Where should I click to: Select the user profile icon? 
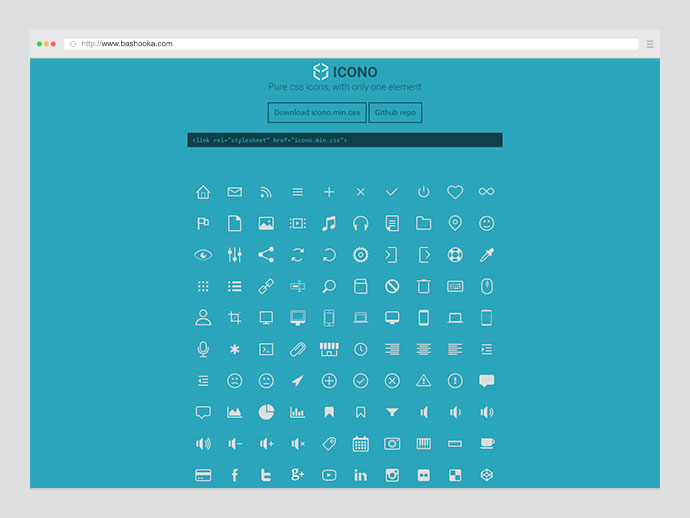[203, 318]
